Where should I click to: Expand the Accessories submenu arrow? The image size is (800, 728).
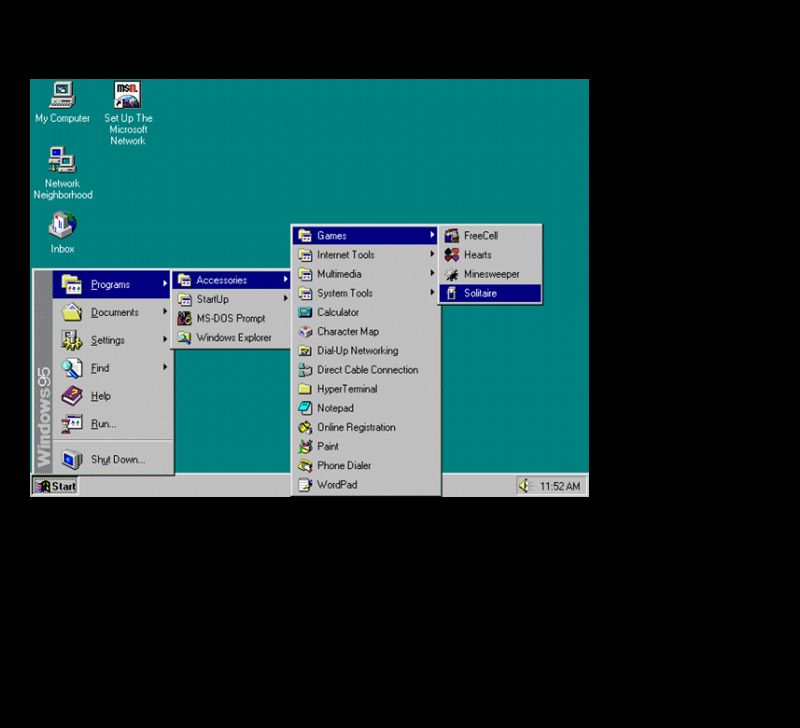285,279
